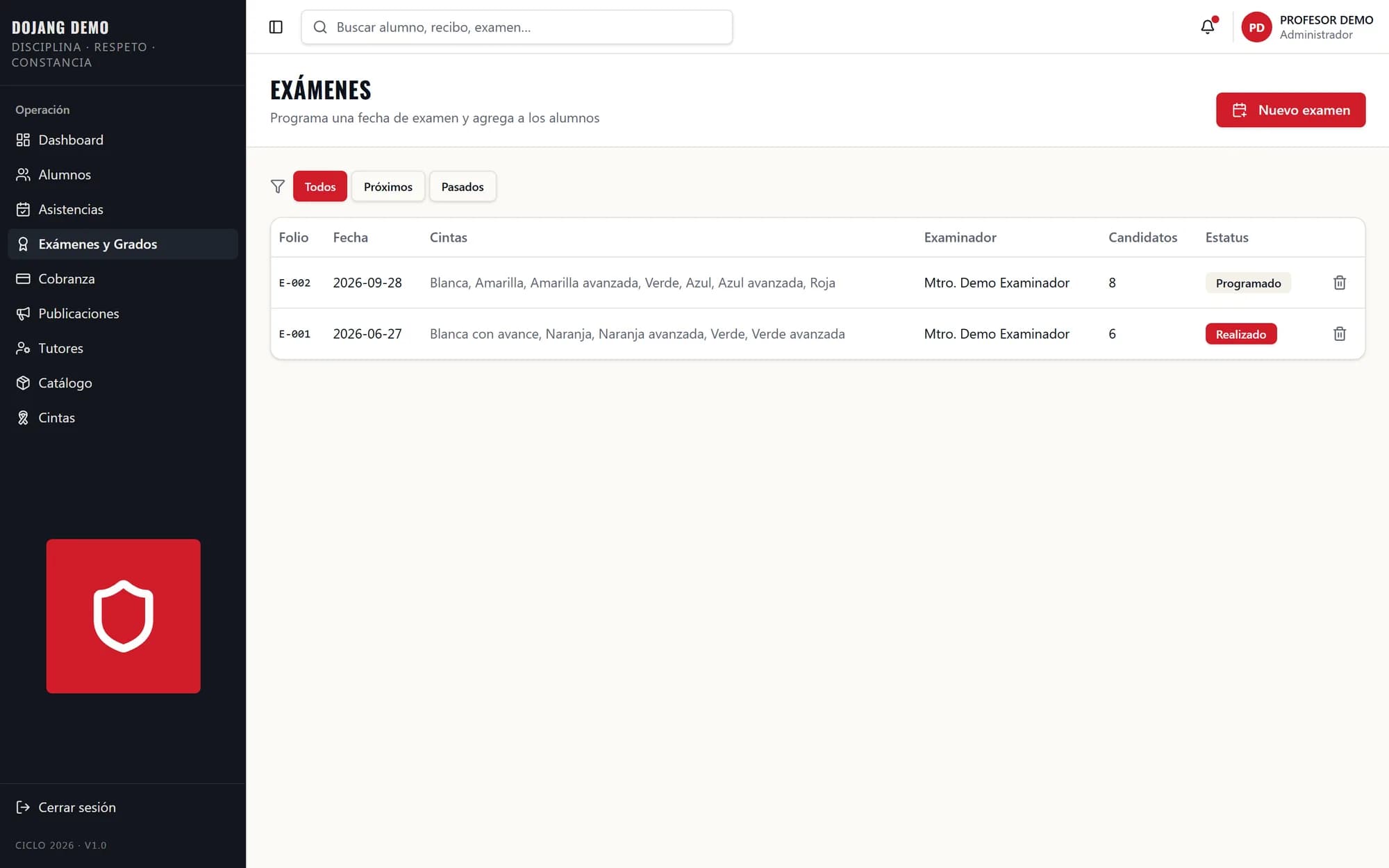Click belts list starting Blanca con avance
1389x868 pixels.
638,334
